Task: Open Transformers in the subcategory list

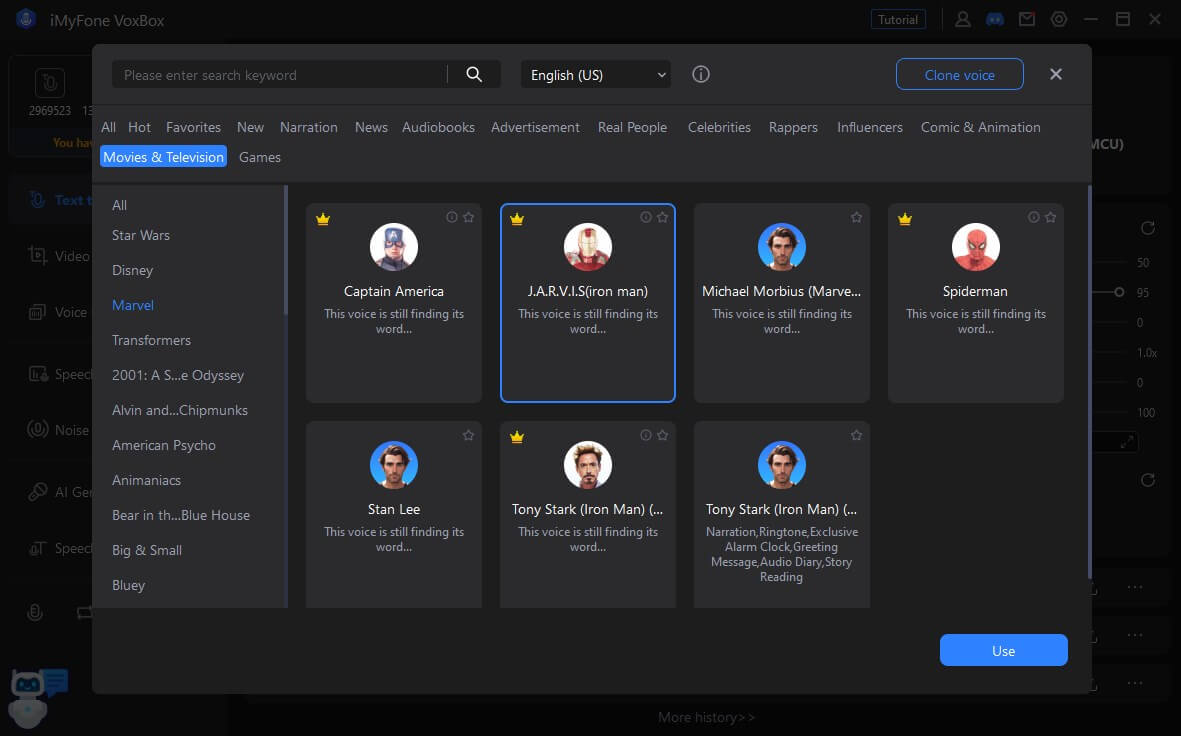Action: (x=151, y=340)
